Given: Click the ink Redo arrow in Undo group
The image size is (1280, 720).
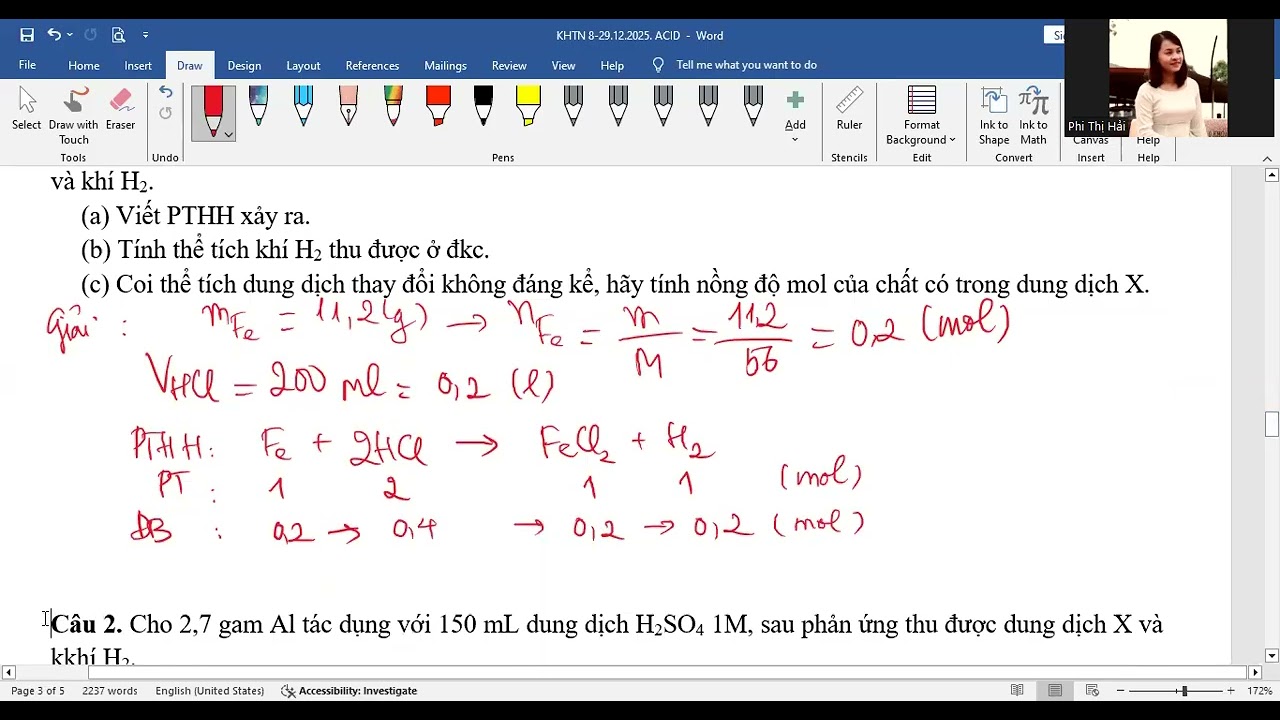Looking at the screenshot, I should 165,113.
